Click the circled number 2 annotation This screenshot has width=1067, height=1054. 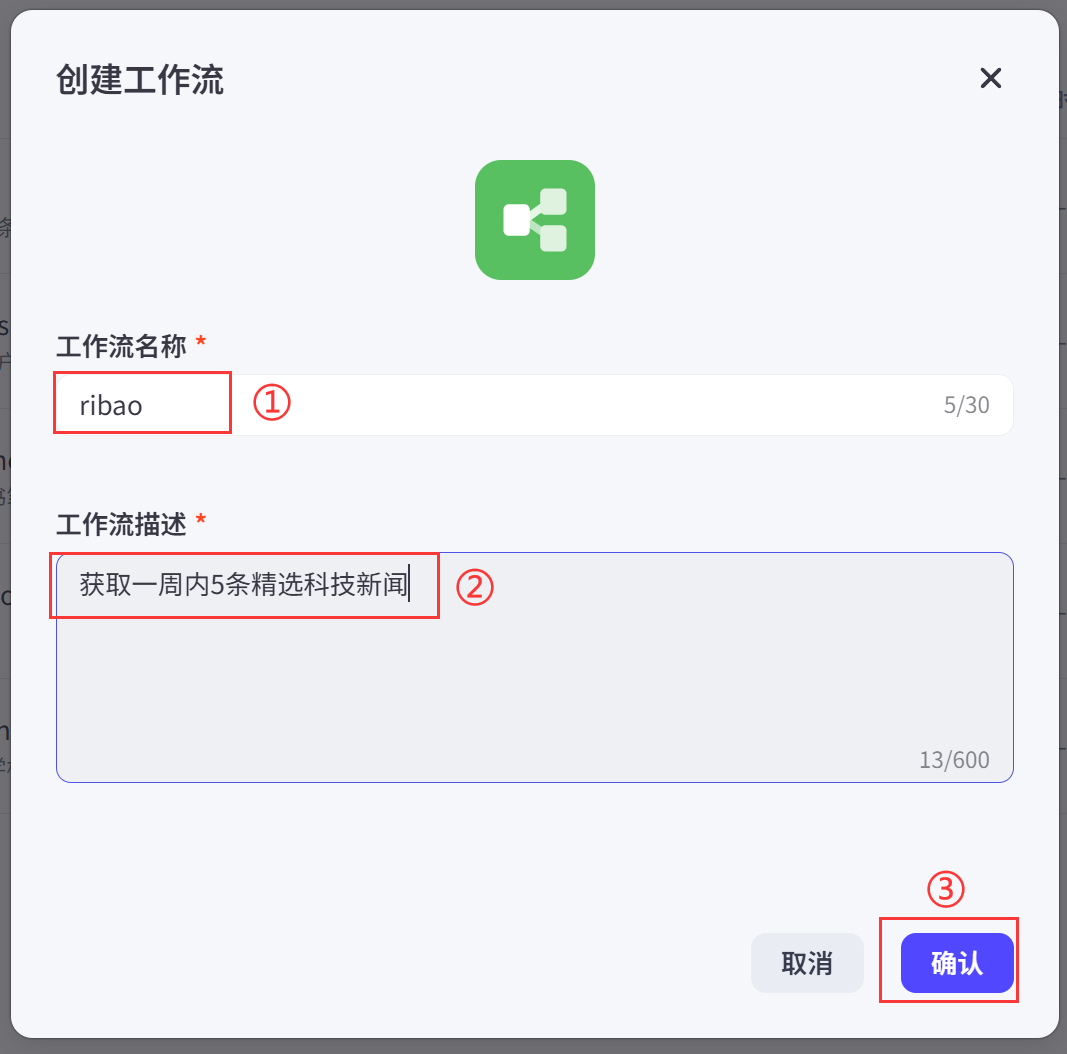[x=474, y=587]
